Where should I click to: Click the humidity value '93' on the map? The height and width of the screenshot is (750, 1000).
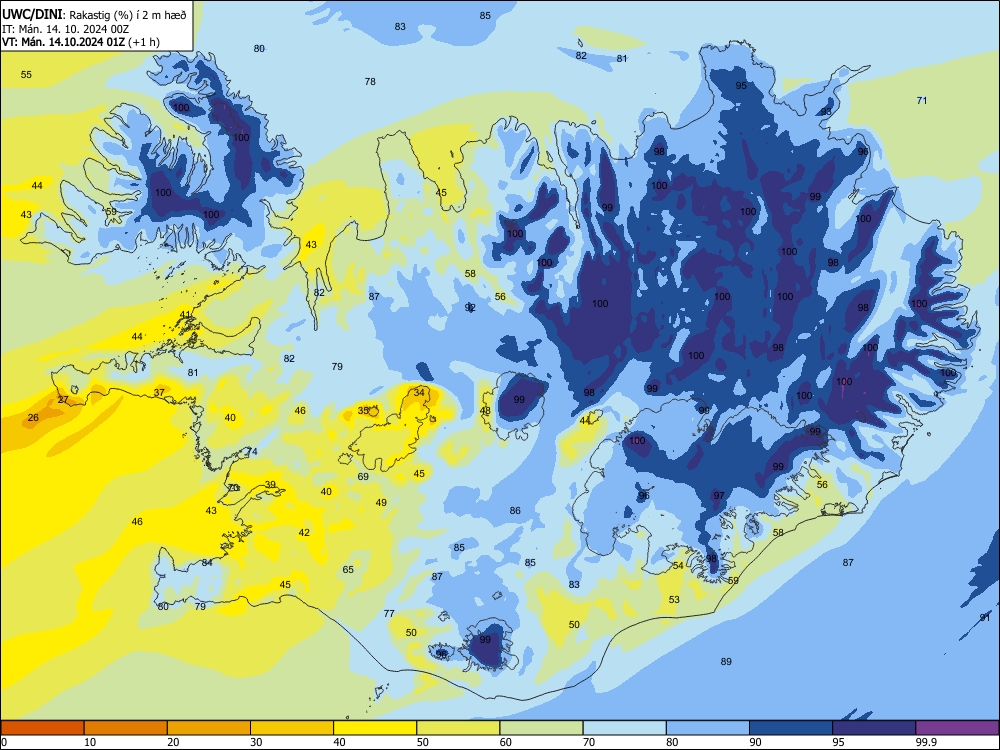[x=826, y=112]
